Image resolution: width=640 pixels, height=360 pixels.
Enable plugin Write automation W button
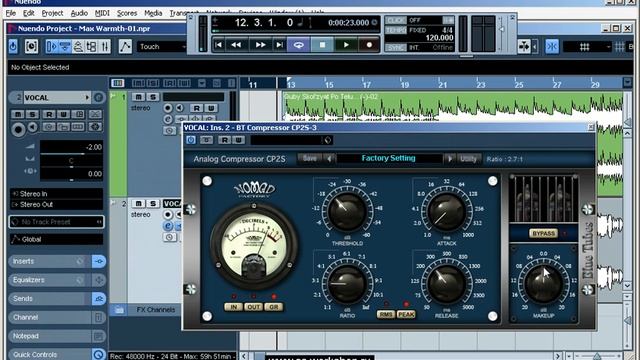click(238, 140)
